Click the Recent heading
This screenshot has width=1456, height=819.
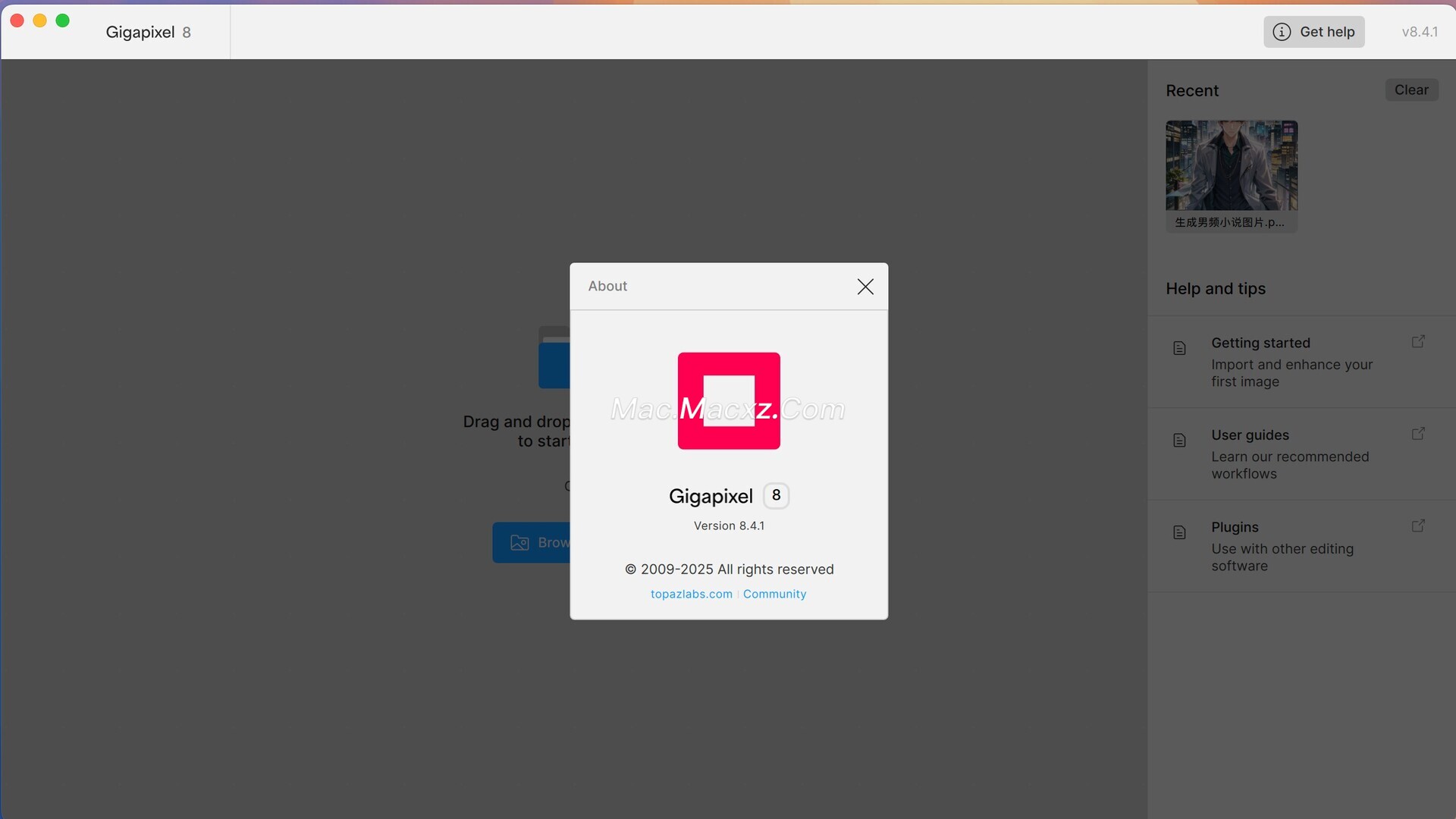point(1192,91)
